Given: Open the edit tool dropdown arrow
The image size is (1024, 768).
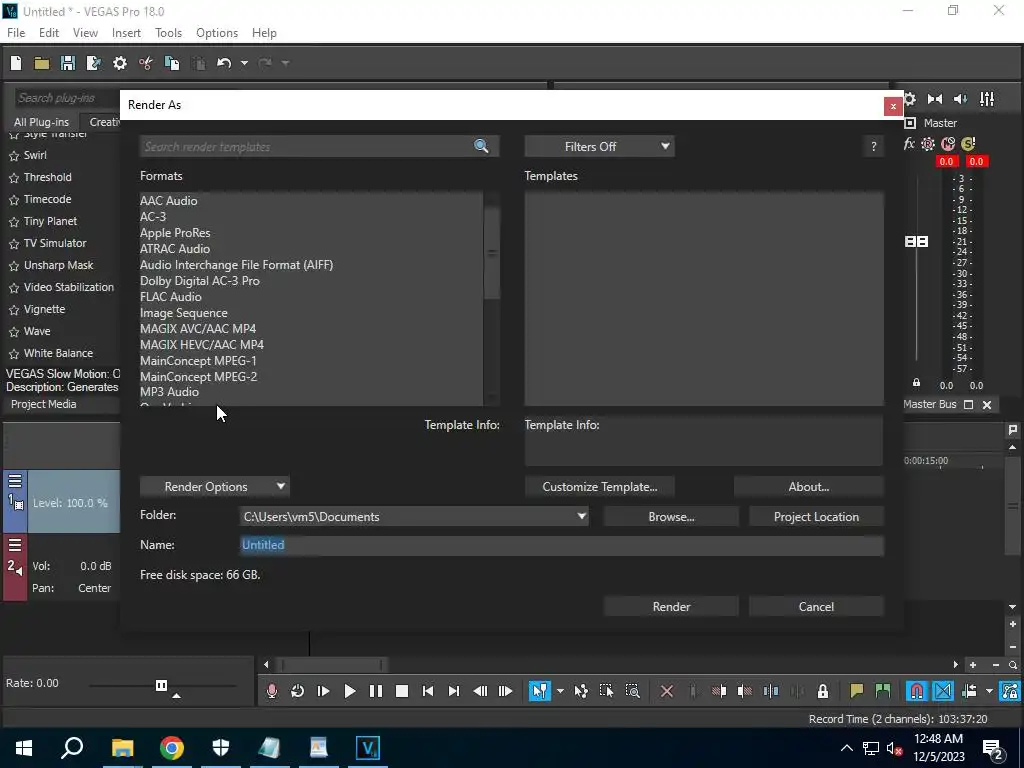Looking at the screenshot, I should (560, 691).
